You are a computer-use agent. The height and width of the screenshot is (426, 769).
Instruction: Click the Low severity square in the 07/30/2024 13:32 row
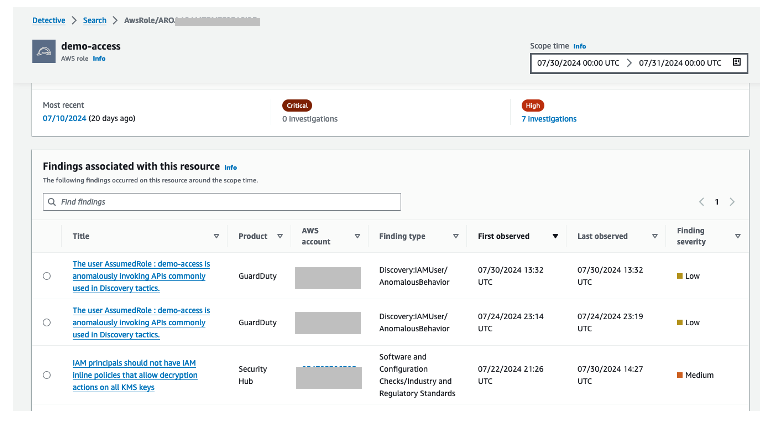[680, 276]
